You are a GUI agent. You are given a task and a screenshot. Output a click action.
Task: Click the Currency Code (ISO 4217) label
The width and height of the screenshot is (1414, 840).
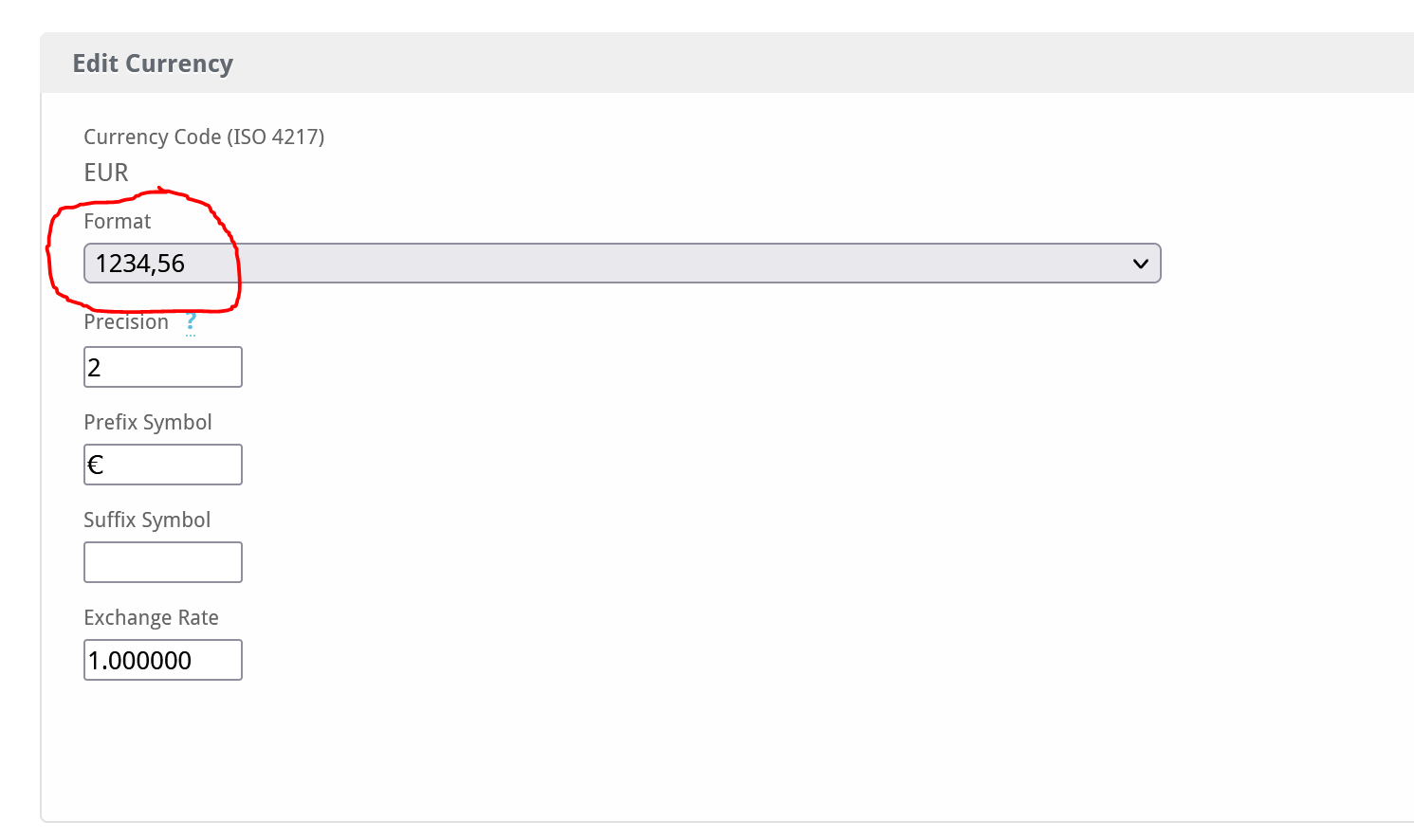(204, 137)
